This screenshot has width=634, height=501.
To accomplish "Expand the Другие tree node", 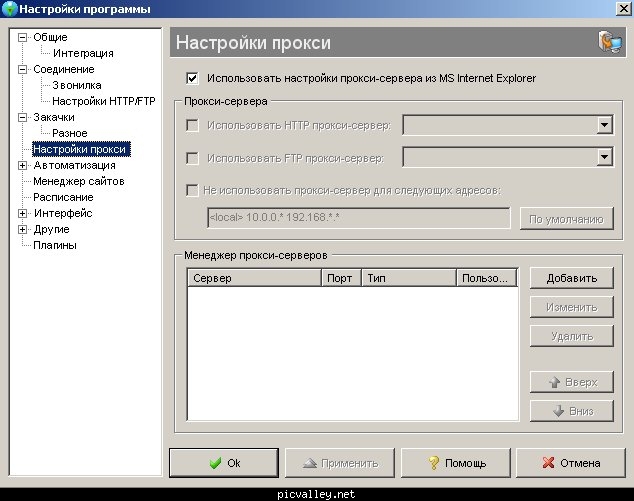I will [23, 230].
